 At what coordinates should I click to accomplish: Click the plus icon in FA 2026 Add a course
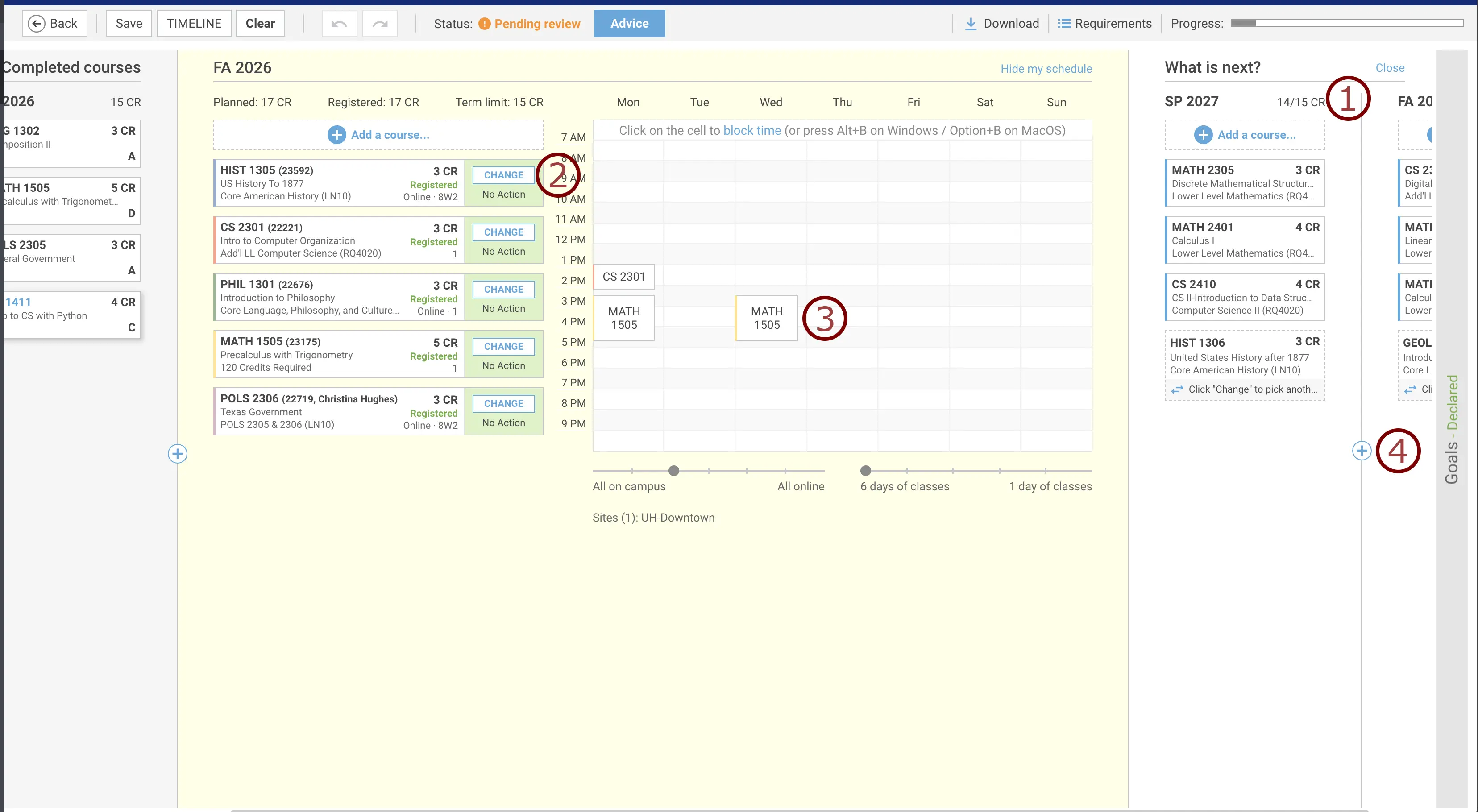tap(337, 135)
